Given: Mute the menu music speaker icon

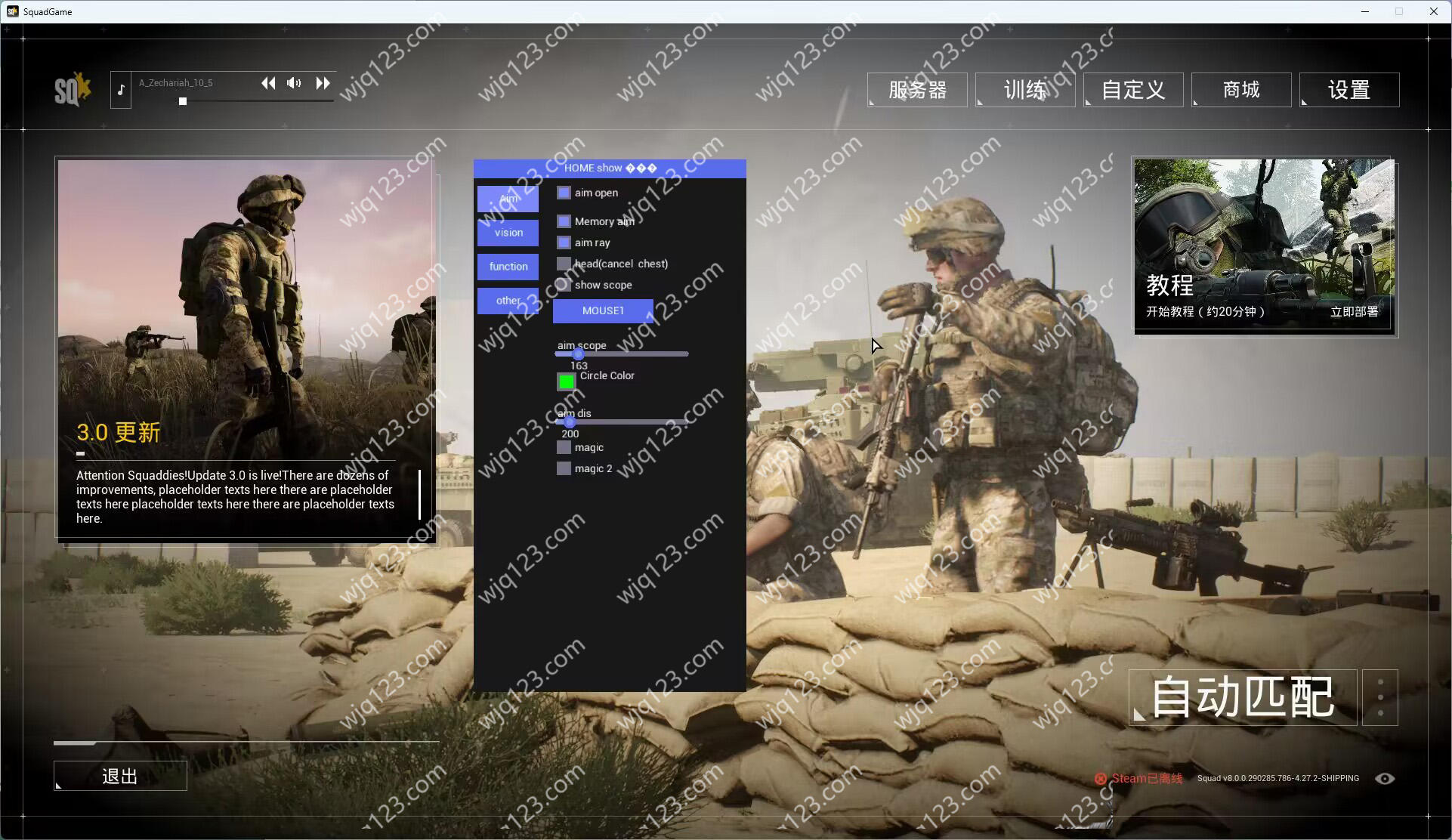Looking at the screenshot, I should [x=294, y=83].
